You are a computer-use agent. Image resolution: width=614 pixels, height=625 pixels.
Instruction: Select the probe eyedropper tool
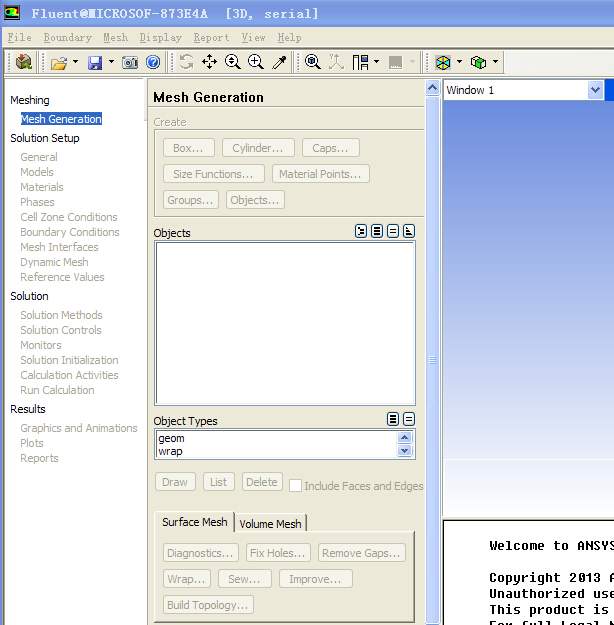click(279, 62)
